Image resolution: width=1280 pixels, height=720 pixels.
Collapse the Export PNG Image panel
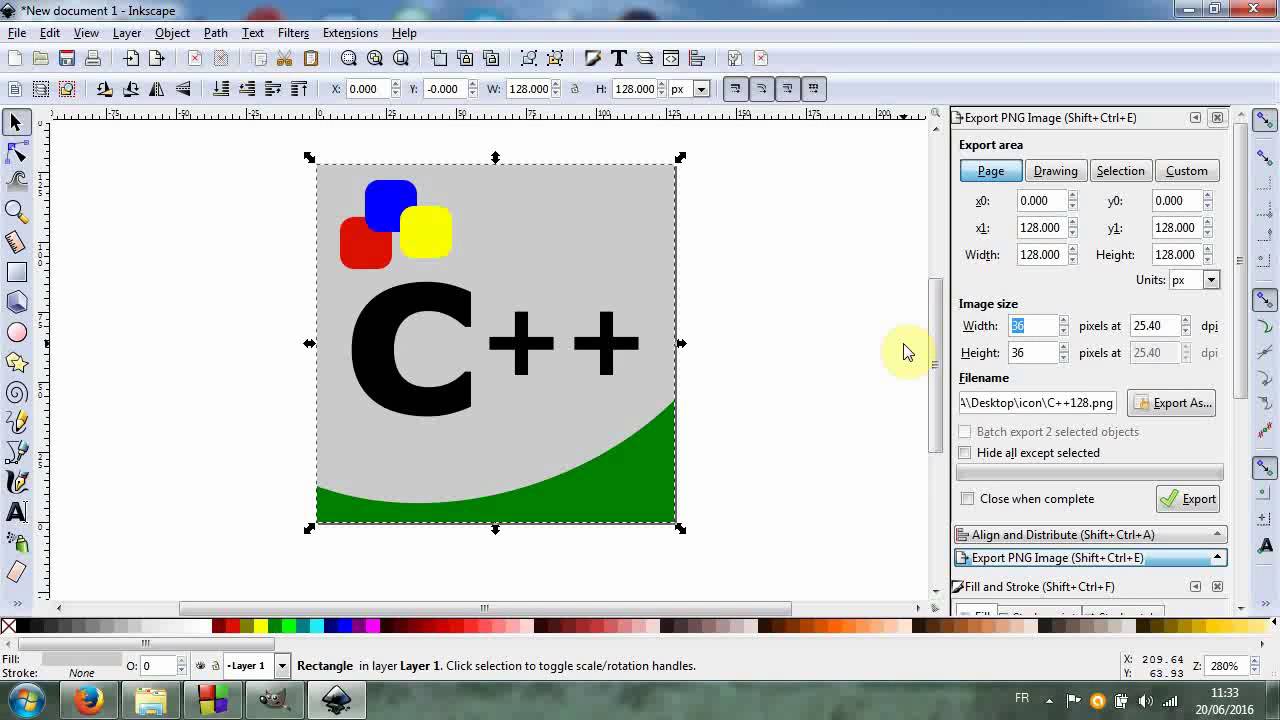point(1217,557)
